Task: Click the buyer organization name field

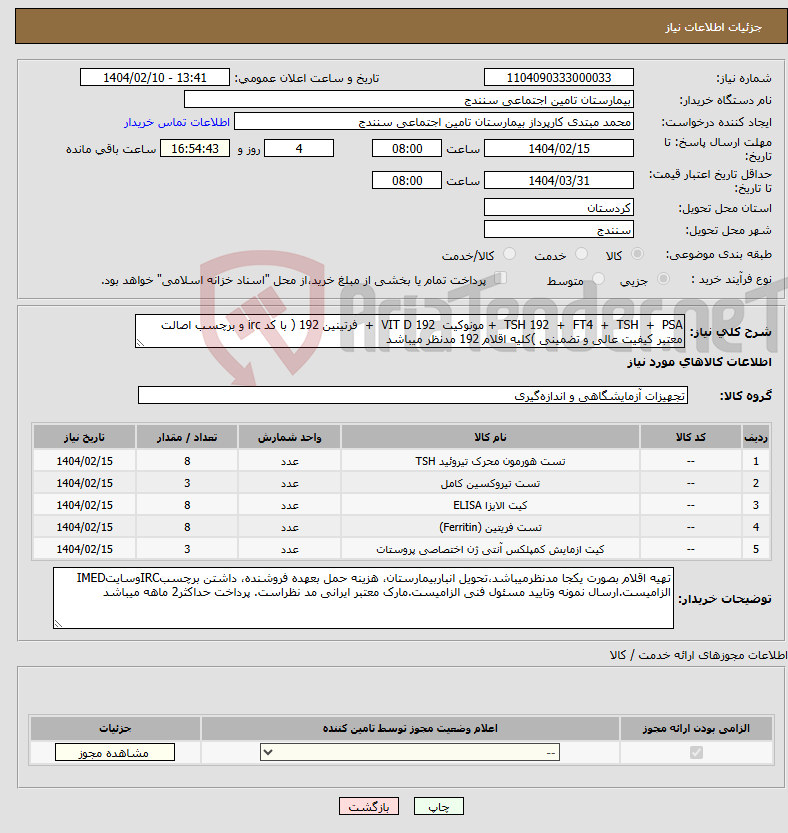Action: tap(409, 100)
